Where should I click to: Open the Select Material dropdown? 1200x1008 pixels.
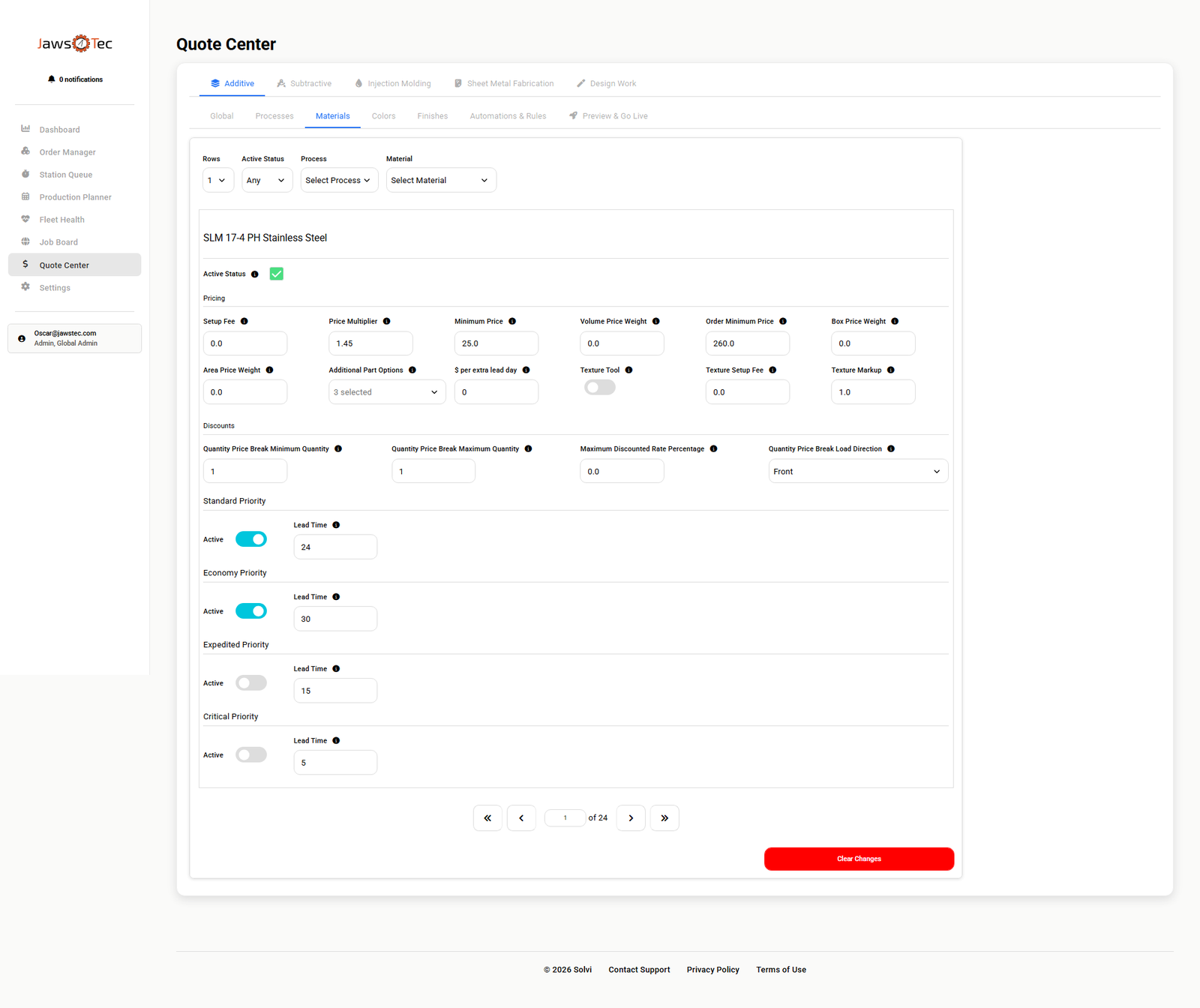pyautogui.click(x=441, y=180)
